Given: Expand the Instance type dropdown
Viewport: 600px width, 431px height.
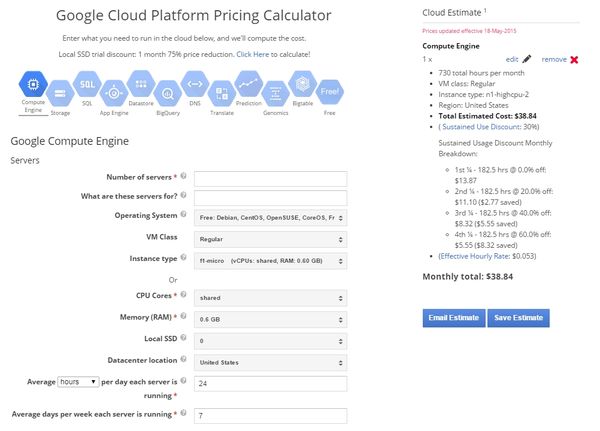Looking at the screenshot, I should [270, 260].
